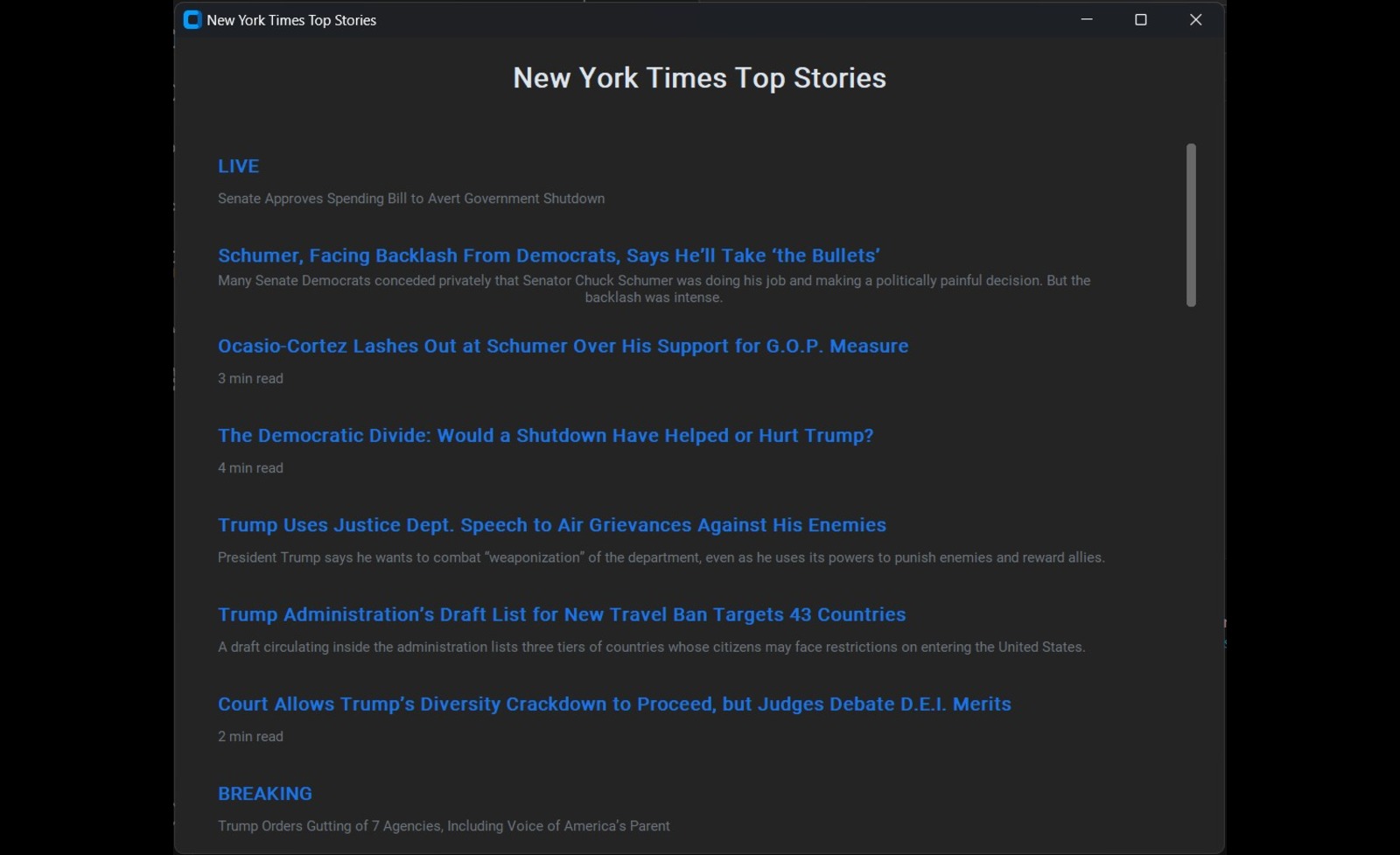Open the LIVE story link
The width and height of the screenshot is (1400, 855).
238,166
